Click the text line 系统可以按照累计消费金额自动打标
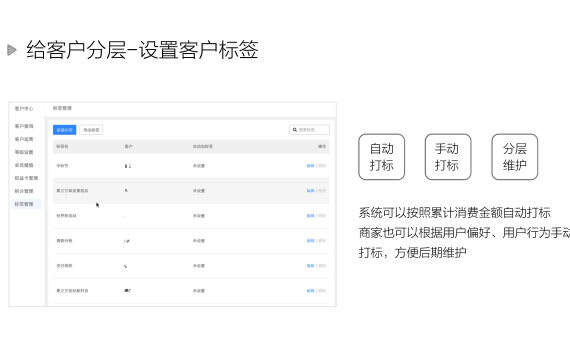The width and height of the screenshot is (570, 360). pyautogui.click(x=454, y=213)
